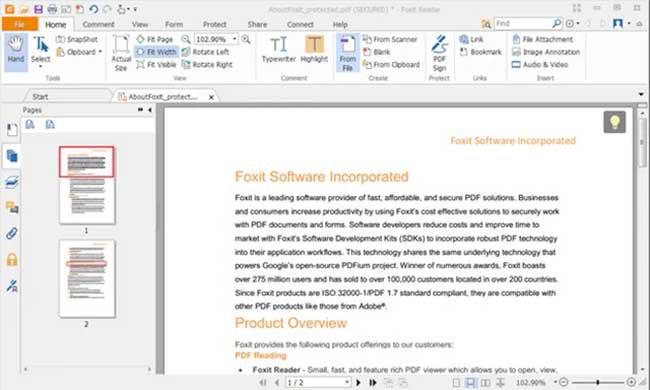
Task: Click the lightbulb tips icon
Action: click(x=614, y=122)
